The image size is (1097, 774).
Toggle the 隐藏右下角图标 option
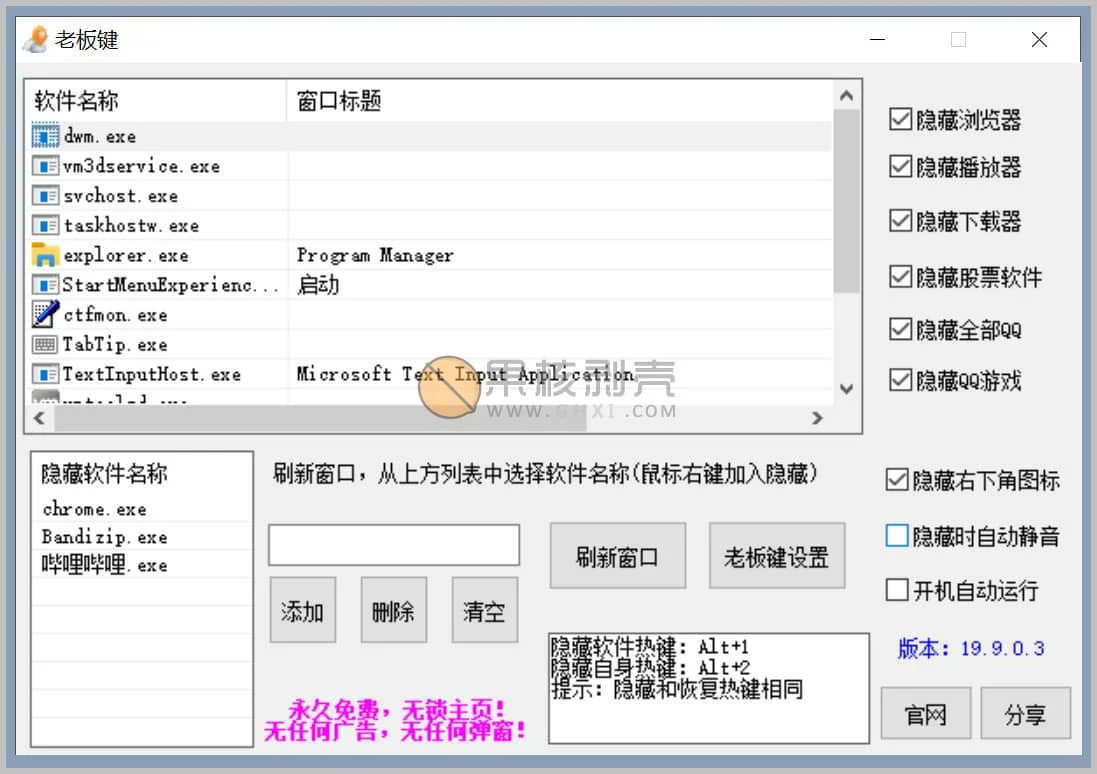[898, 480]
